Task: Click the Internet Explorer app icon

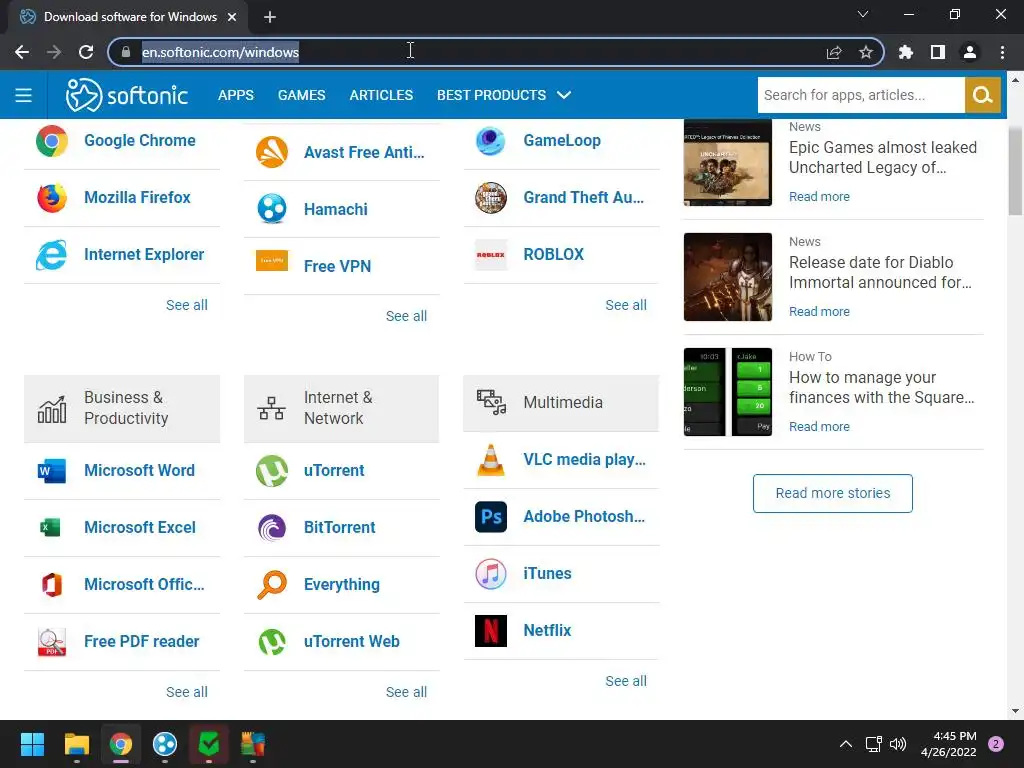Action: (52, 255)
